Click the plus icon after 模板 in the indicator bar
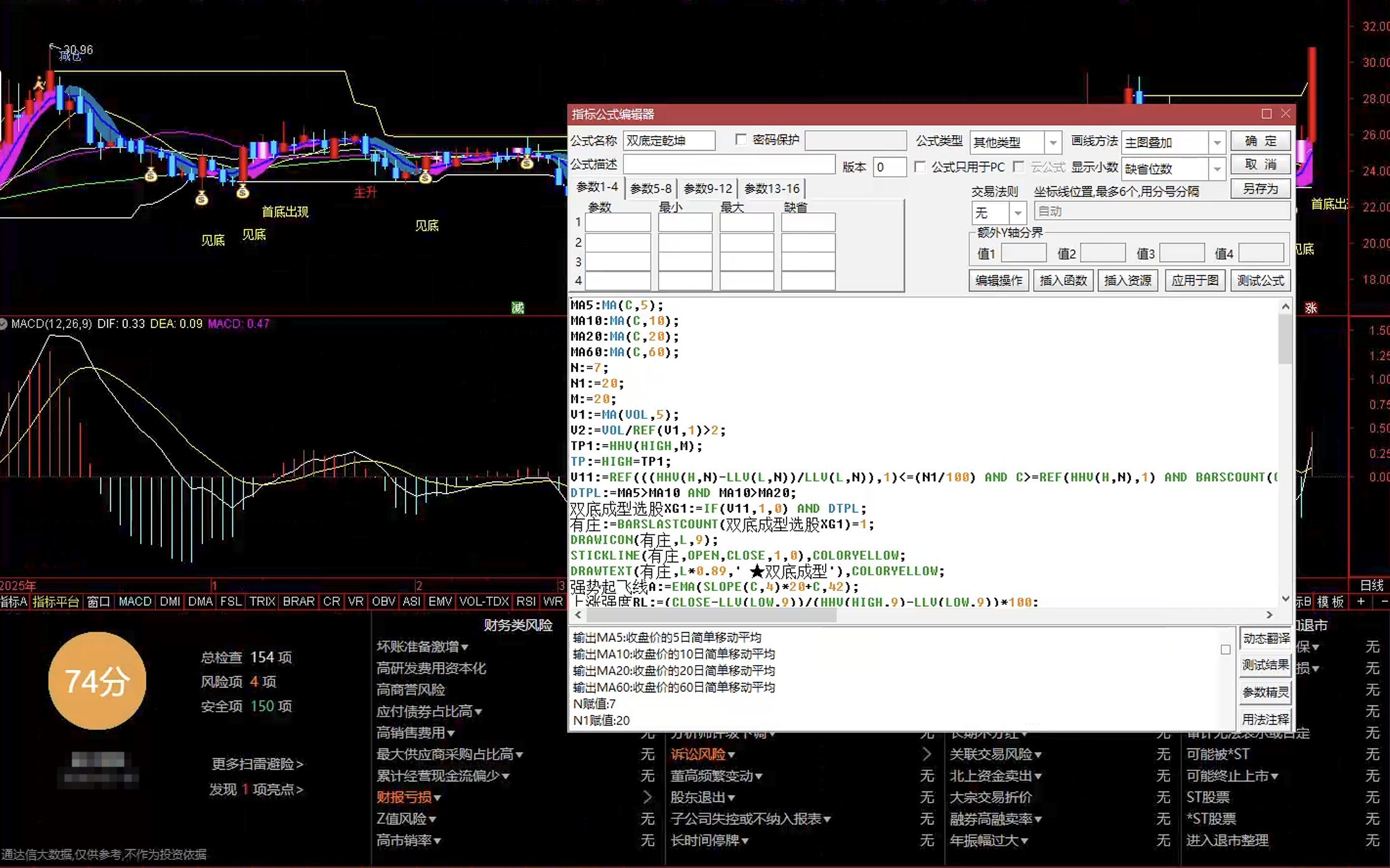 tap(1361, 601)
